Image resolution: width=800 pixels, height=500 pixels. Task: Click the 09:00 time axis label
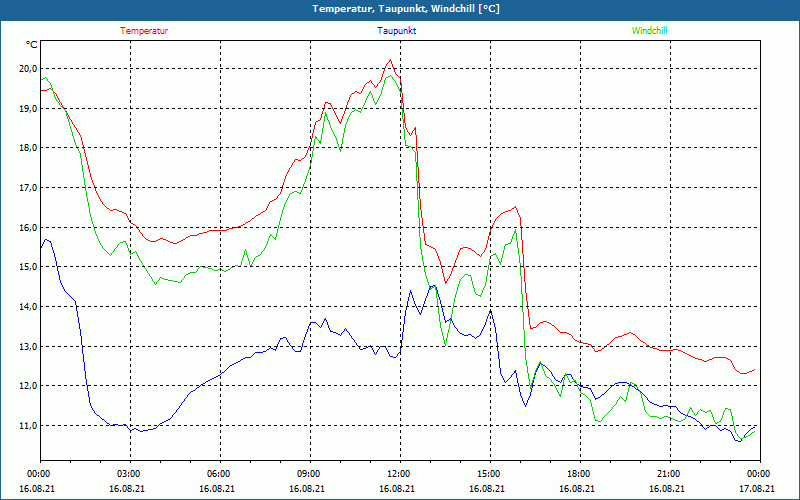[310, 473]
